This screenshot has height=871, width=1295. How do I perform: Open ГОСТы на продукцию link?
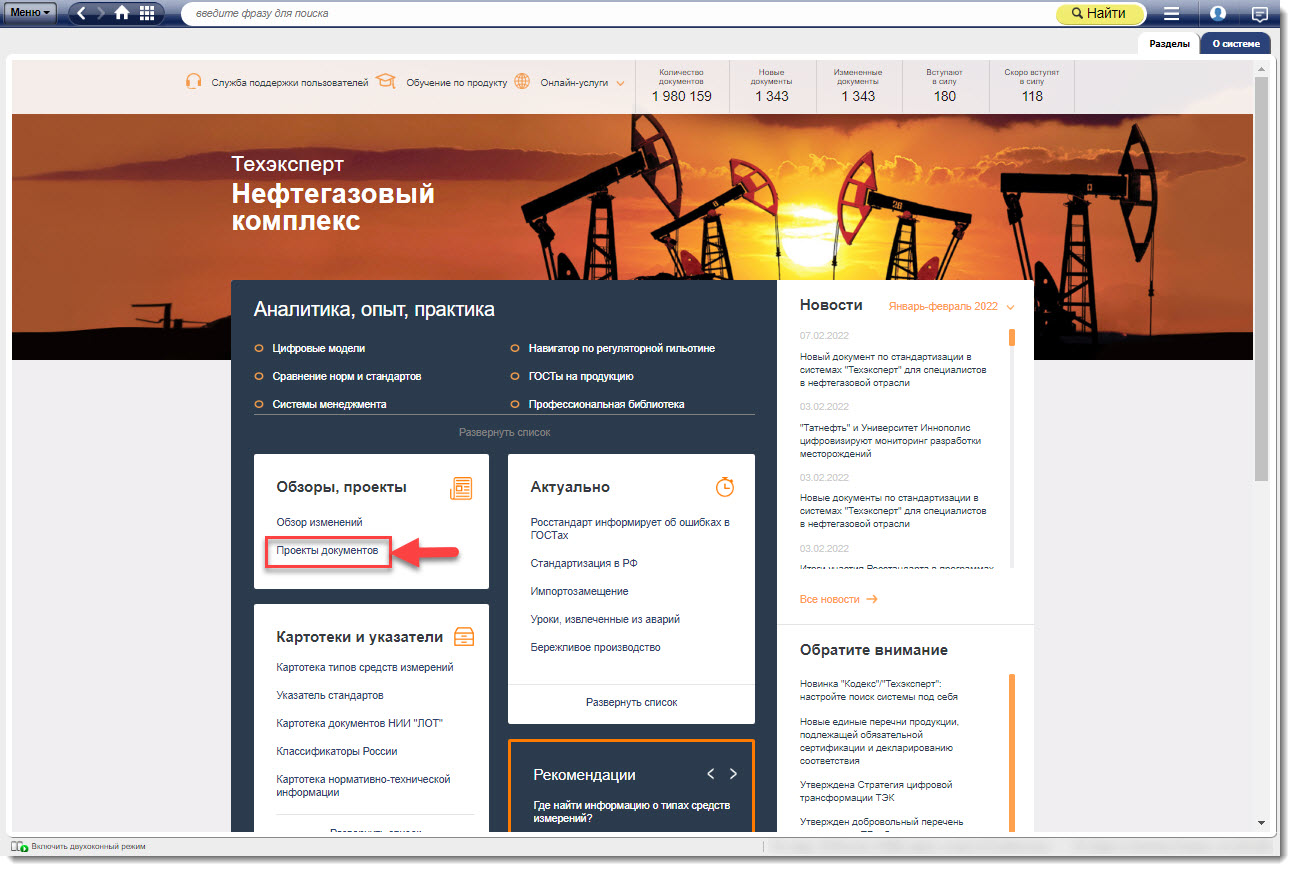pos(581,376)
